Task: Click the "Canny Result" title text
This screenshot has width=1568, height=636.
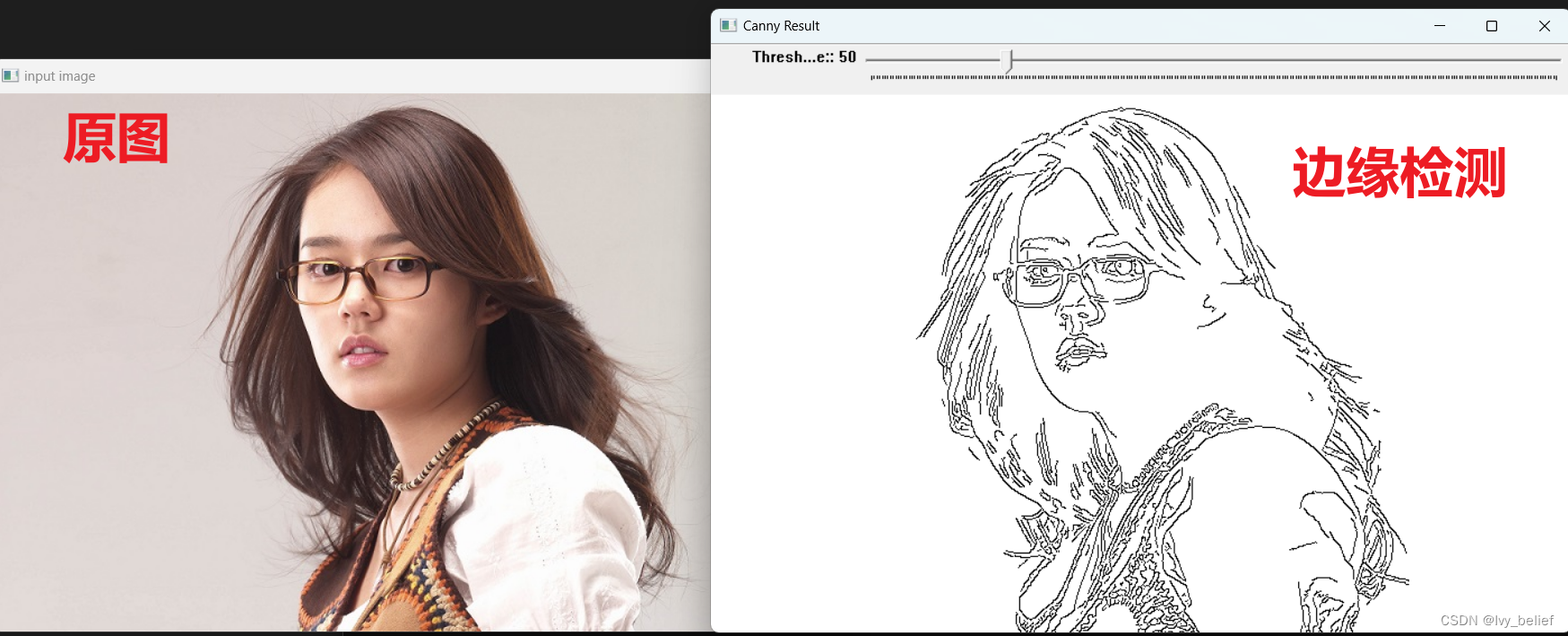Action: click(x=781, y=26)
